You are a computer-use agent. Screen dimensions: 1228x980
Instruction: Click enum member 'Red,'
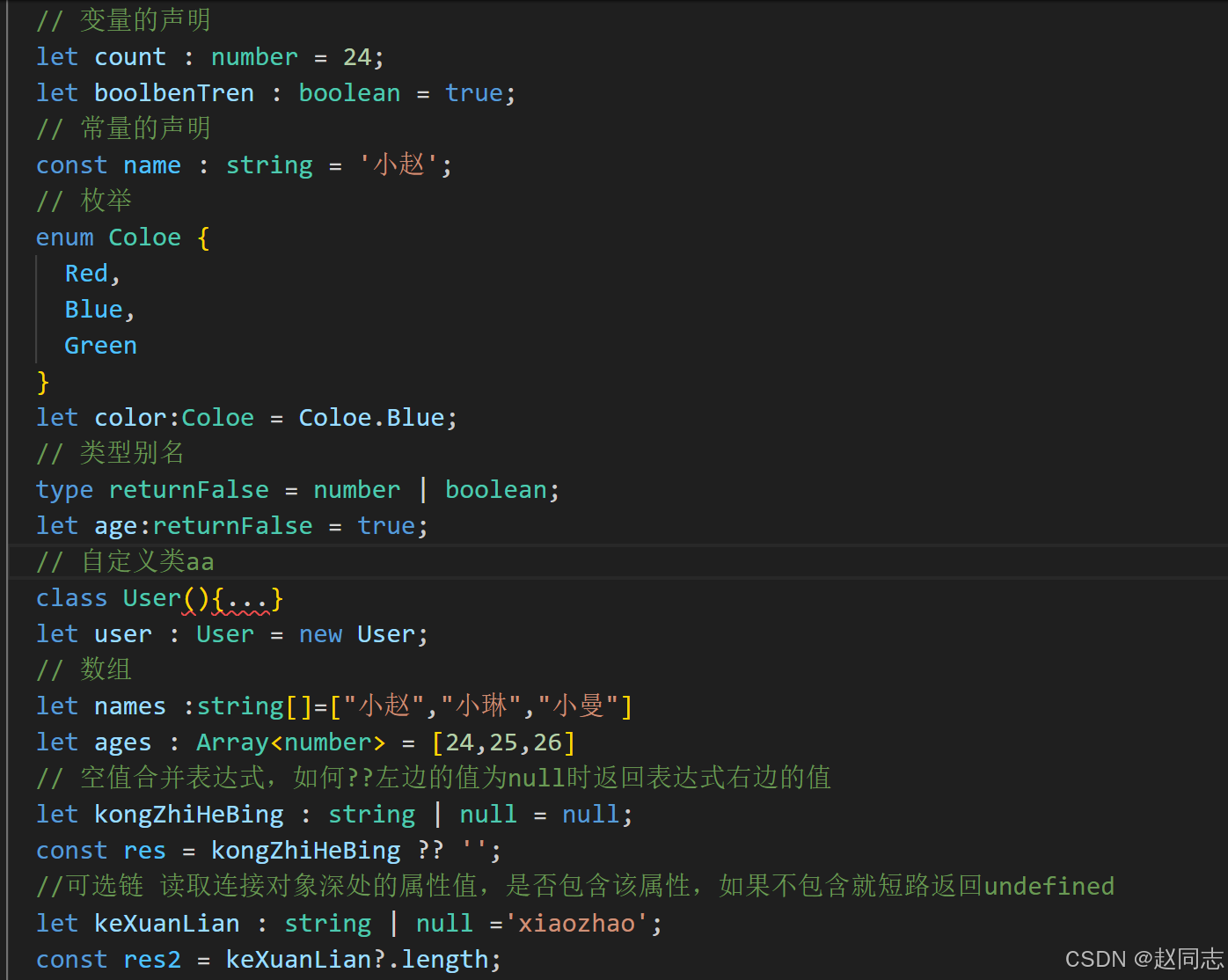tap(92, 274)
